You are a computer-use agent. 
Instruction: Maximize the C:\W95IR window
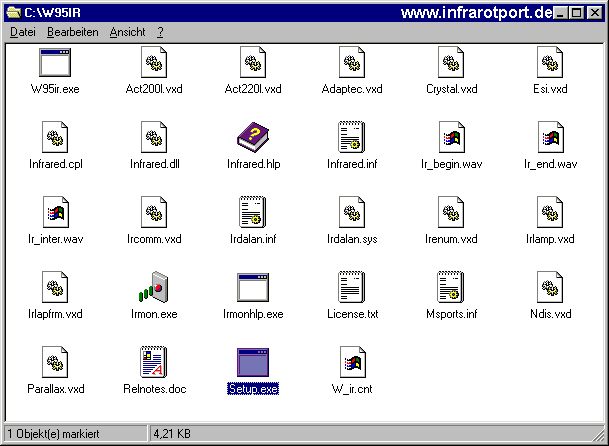[578, 12]
